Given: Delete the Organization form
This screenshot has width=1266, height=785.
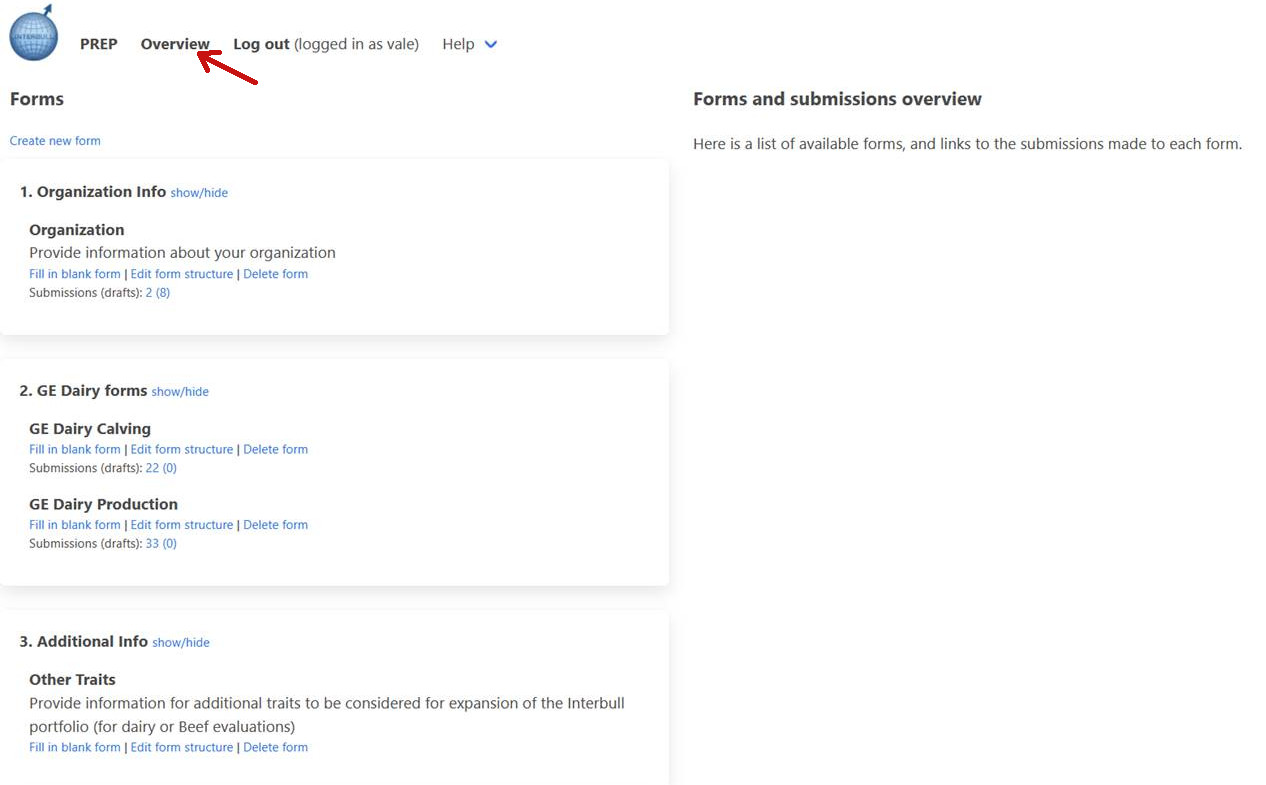Looking at the screenshot, I should point(275,274).
